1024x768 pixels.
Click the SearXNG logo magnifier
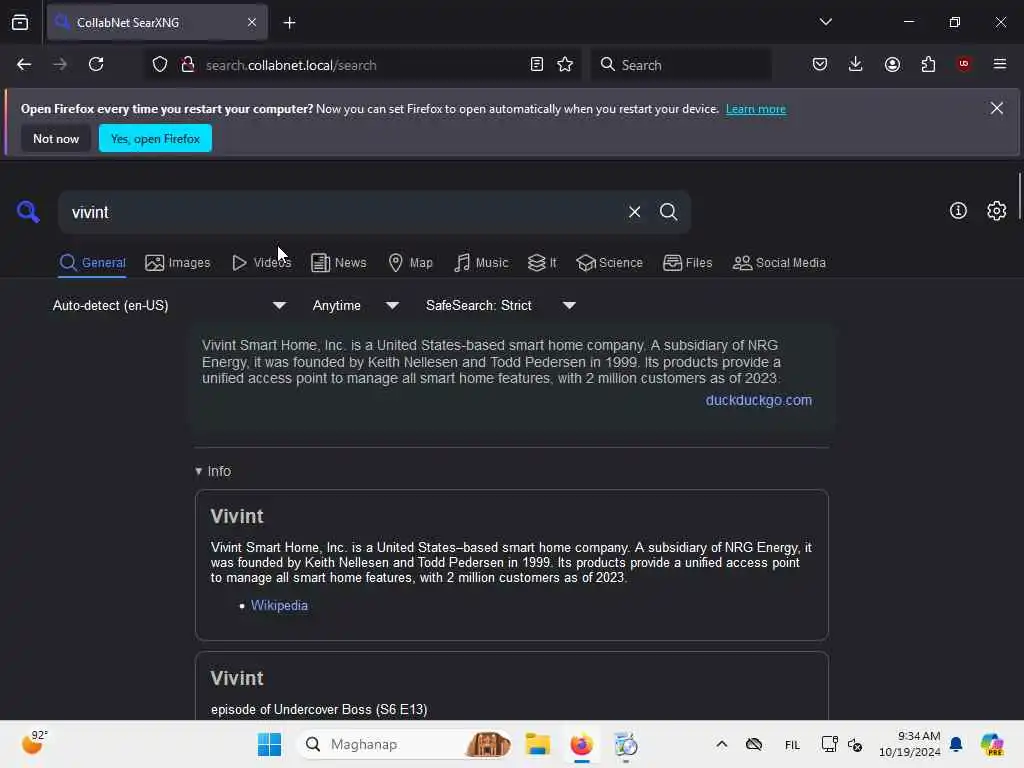pos(28,212)
